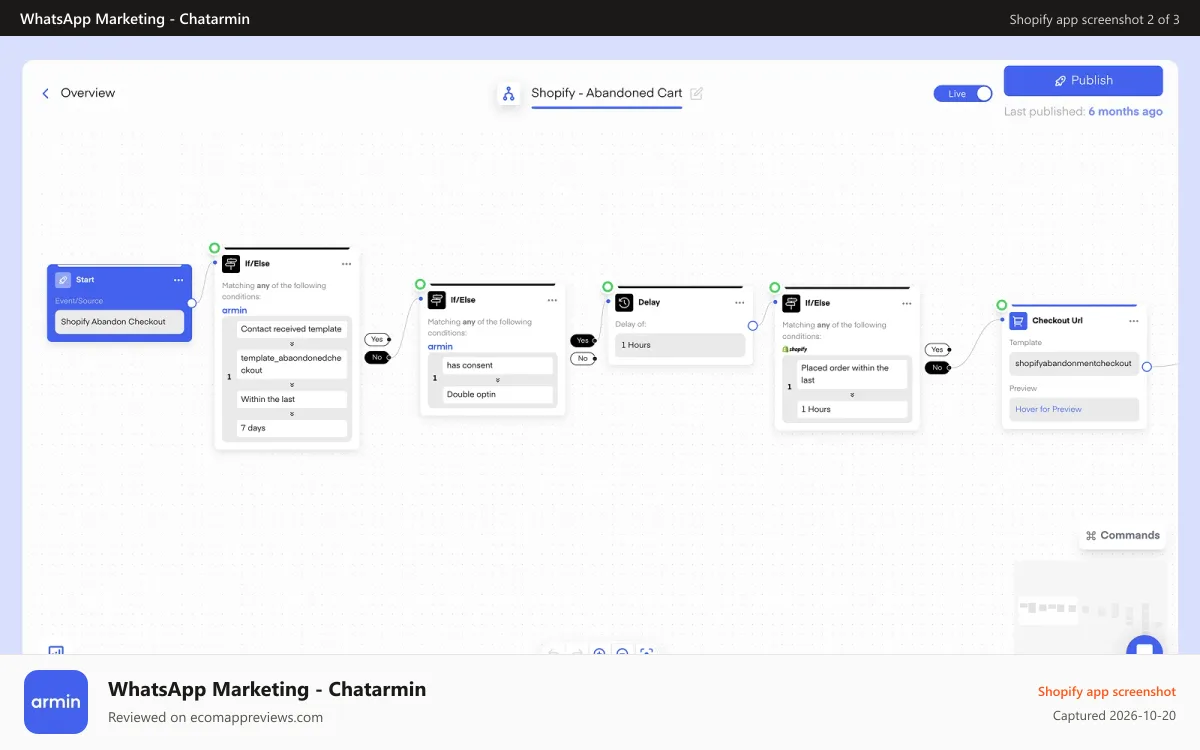Click the 1 Hours value in Placed order node

[852, 409]
